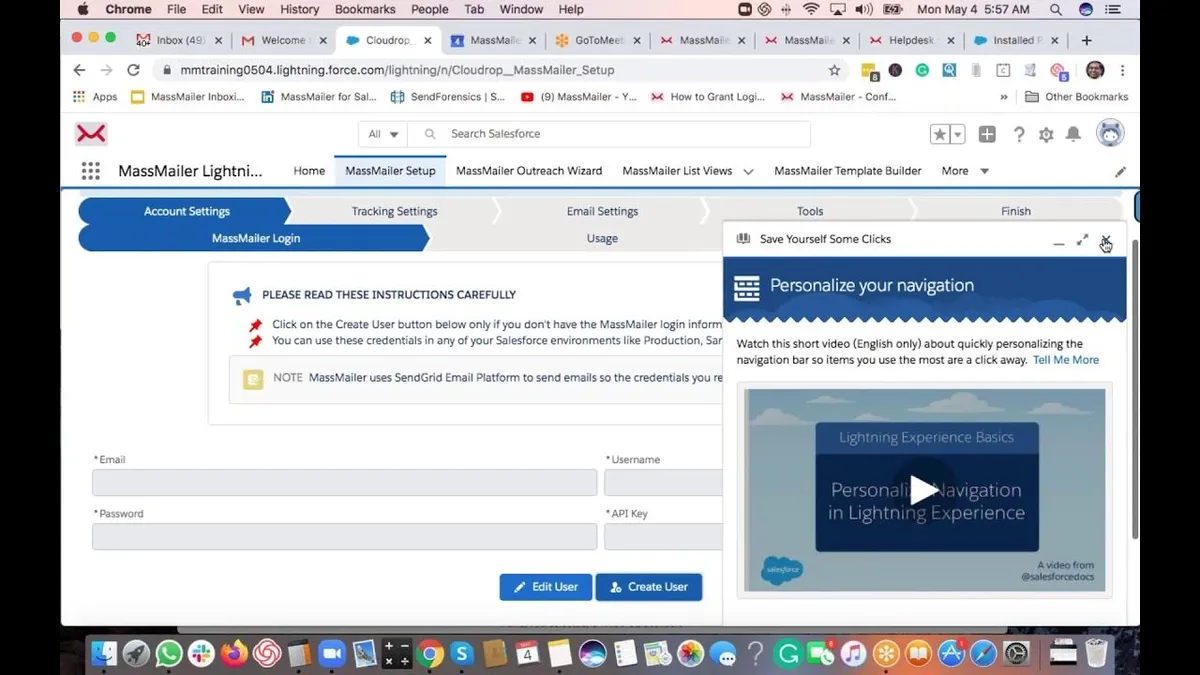Bookmark this page with the star icon
This screenshot has width=1200, height=675.
coord(834,70)
